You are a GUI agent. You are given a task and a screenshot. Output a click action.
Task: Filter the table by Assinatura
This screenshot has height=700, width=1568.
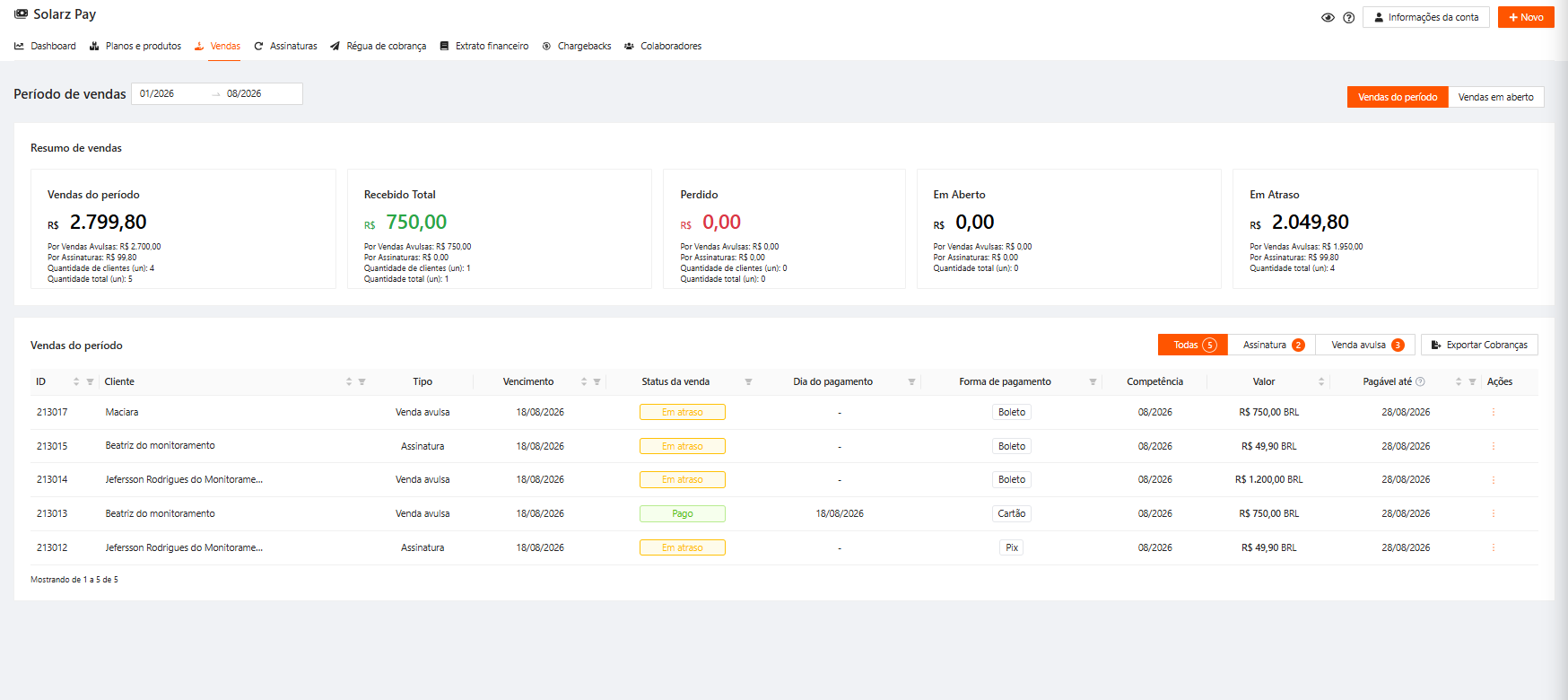(1272, 346)
